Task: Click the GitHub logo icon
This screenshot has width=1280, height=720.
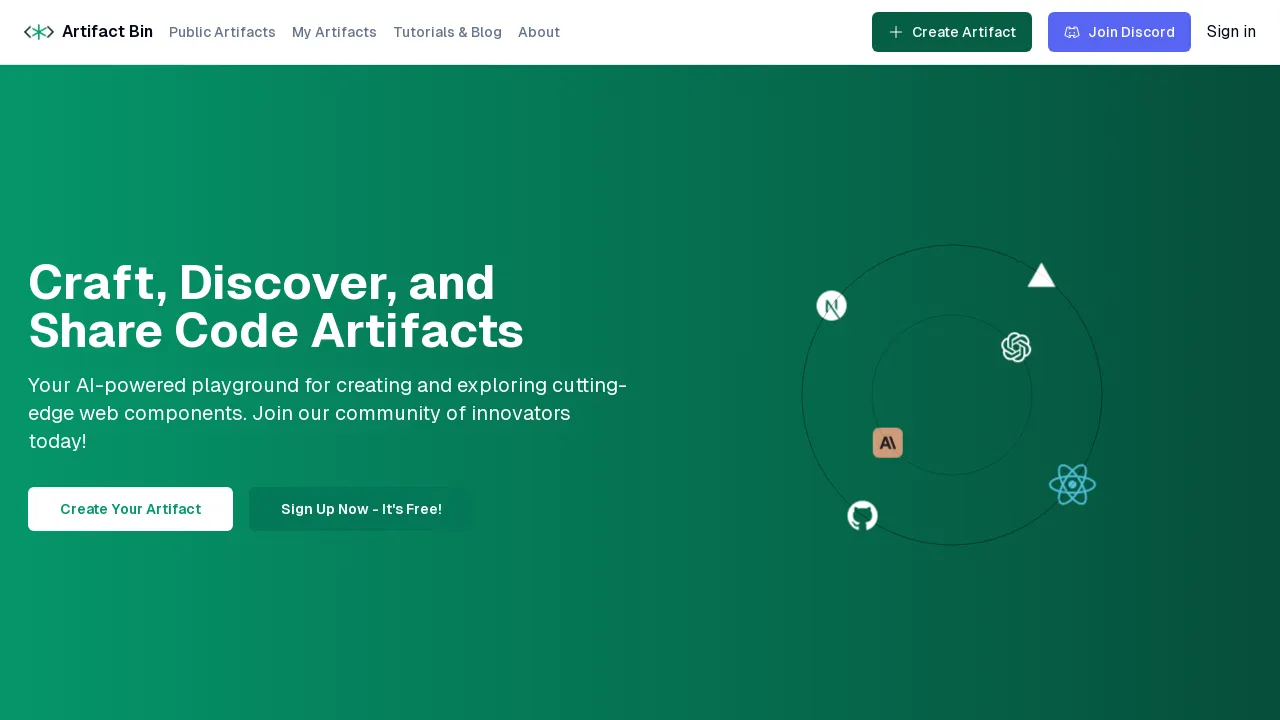Action: pos(863,516)
